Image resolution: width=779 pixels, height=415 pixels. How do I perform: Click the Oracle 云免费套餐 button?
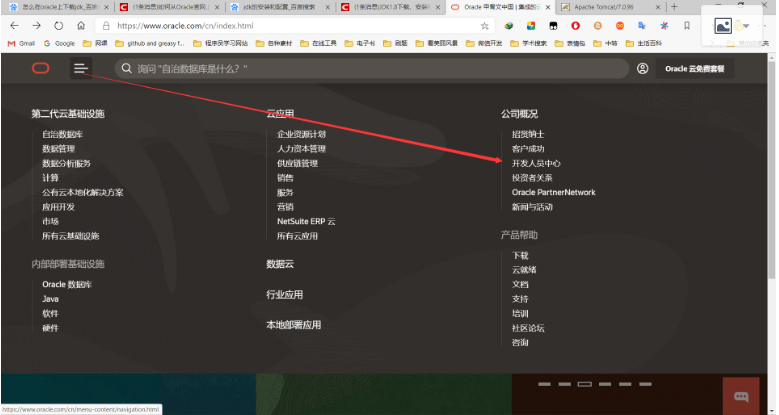click(695, 69)
